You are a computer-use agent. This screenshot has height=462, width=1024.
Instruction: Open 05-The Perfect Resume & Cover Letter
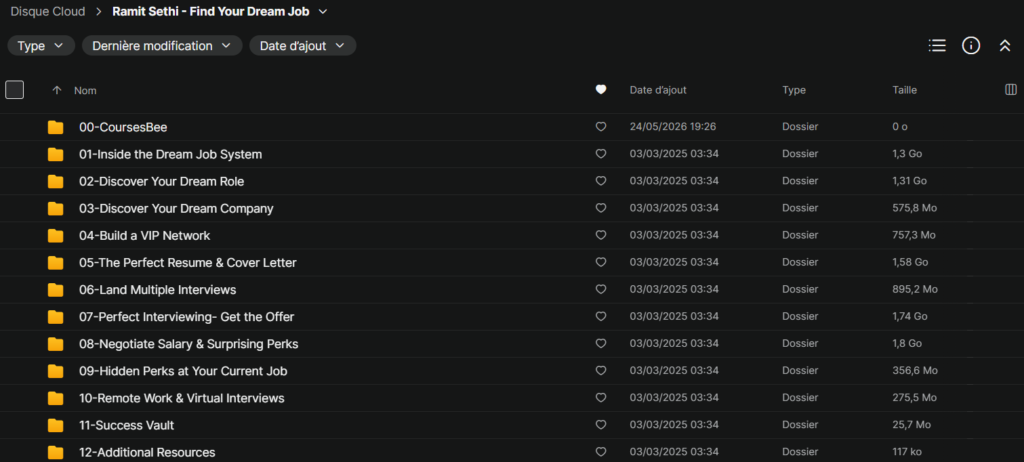click(187, 263)
